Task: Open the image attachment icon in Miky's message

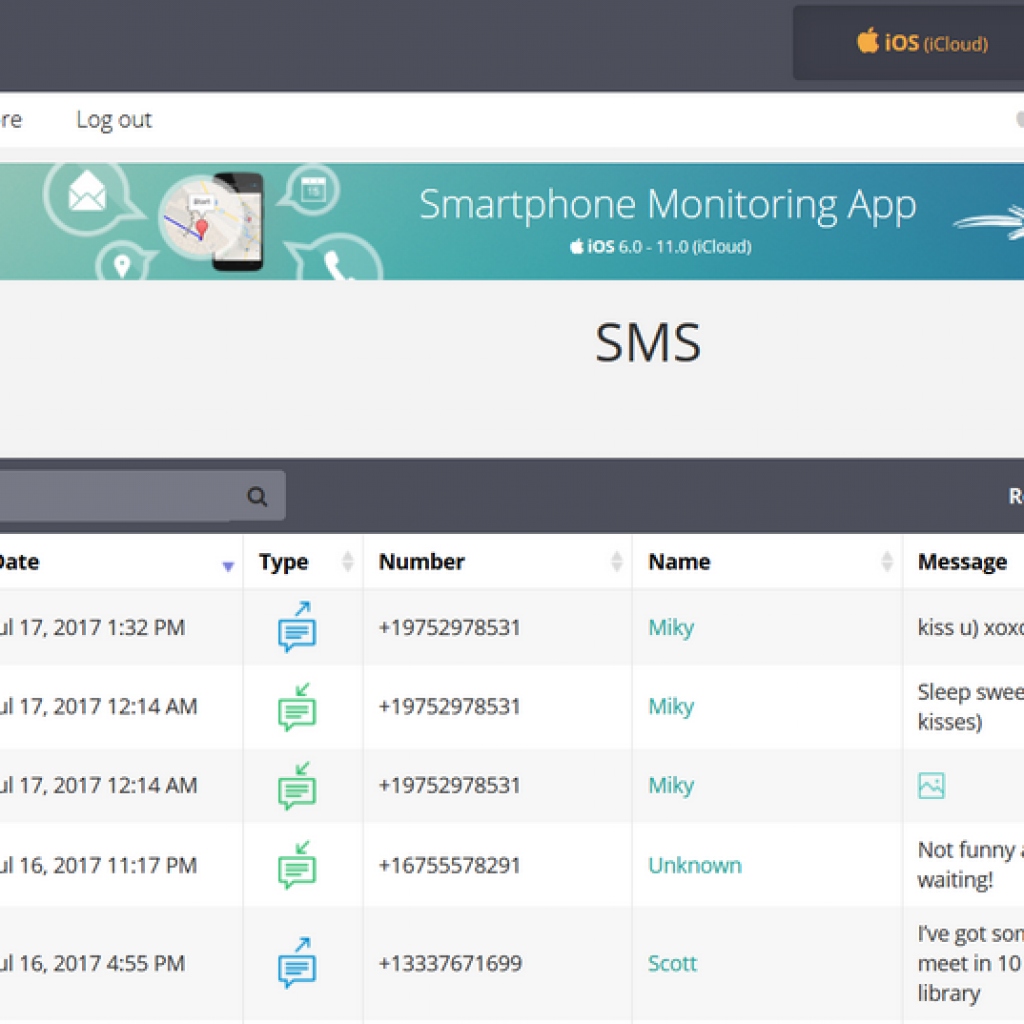Action: (x=931, y=786)
